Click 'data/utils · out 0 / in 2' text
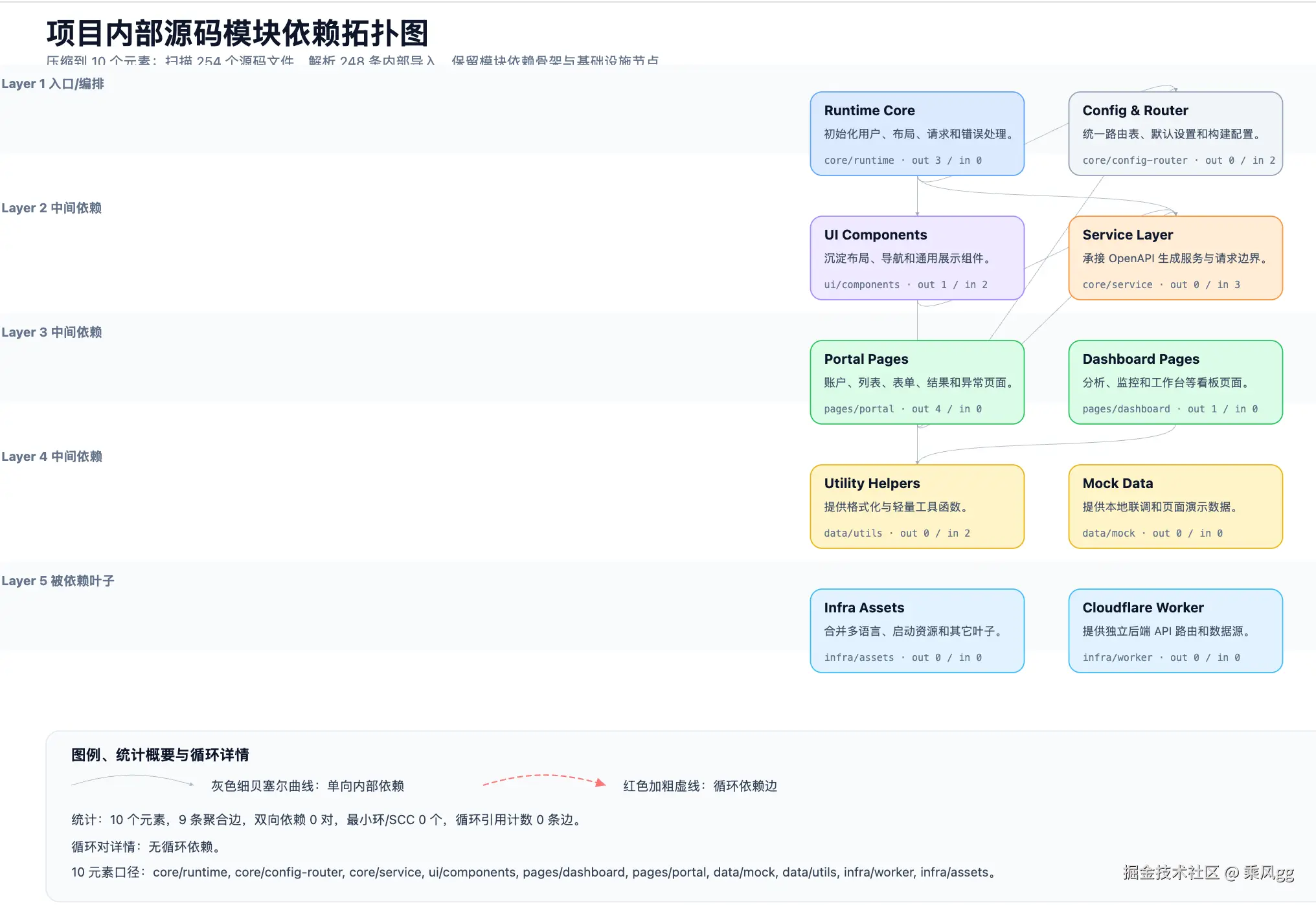The width and height of the screenshot is (1316, 905). (x=897, y=533)
